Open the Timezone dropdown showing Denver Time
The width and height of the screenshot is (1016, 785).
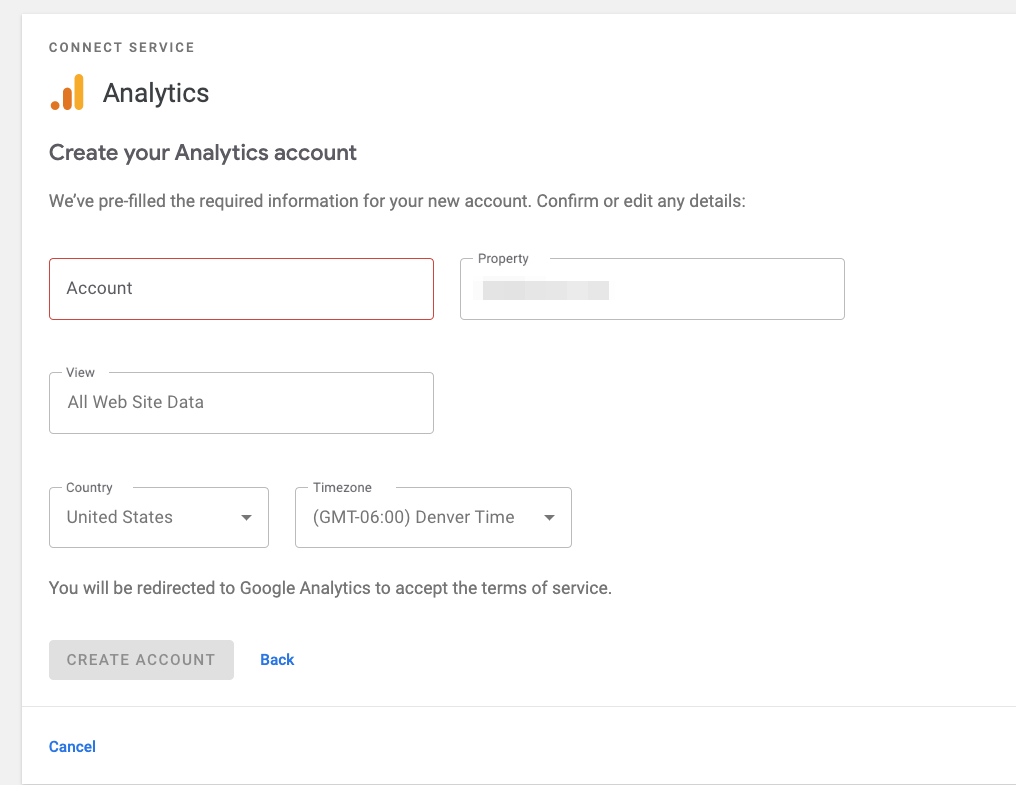point(433,517)
